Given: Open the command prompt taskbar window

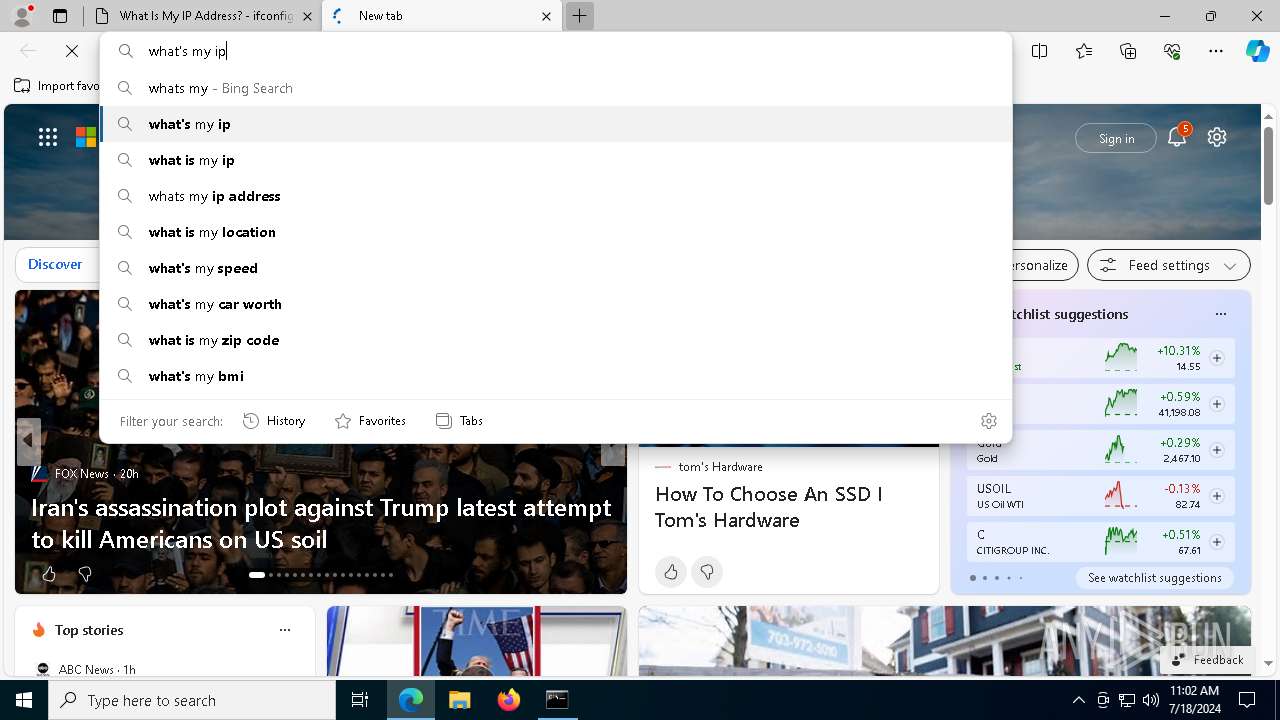Looking at the screenshot, I should coord(557,700).
